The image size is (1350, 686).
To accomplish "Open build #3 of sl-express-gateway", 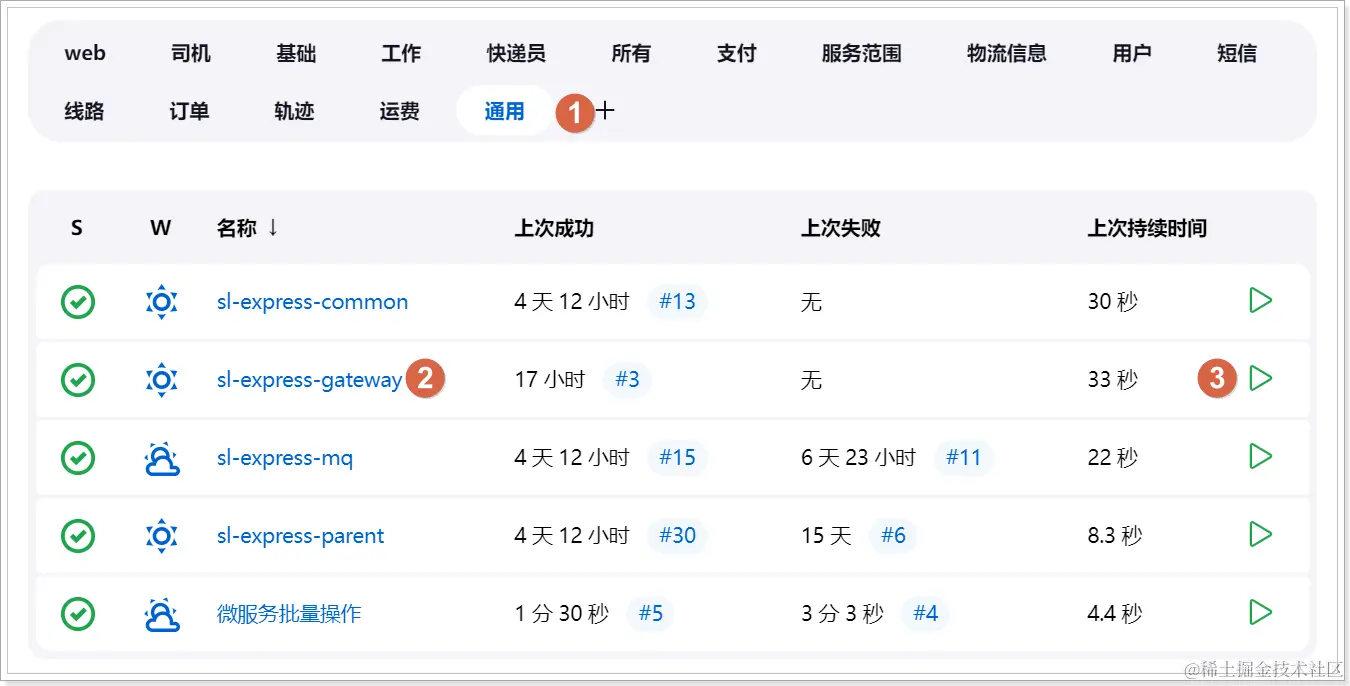I will pyautogui.click(x=627, y=379).
